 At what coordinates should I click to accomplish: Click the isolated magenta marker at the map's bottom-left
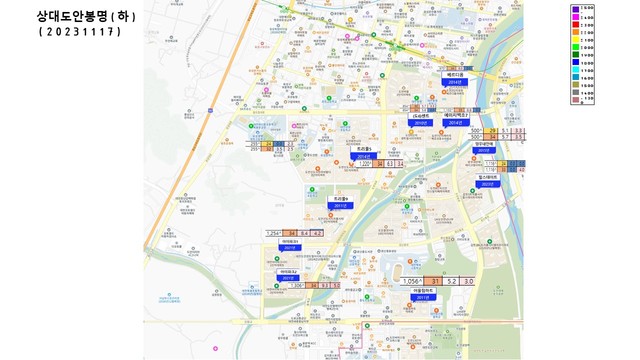(x=216, y=349)
